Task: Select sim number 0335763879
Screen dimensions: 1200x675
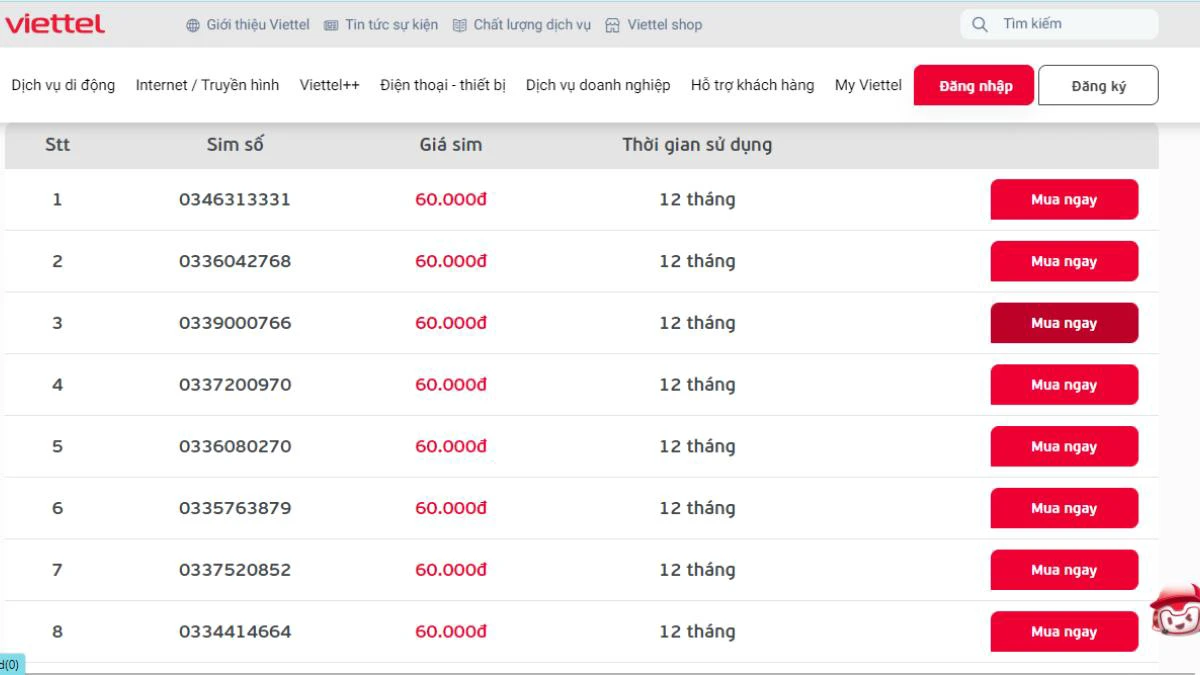Action: pyautogui.click(x=235, y=508)
